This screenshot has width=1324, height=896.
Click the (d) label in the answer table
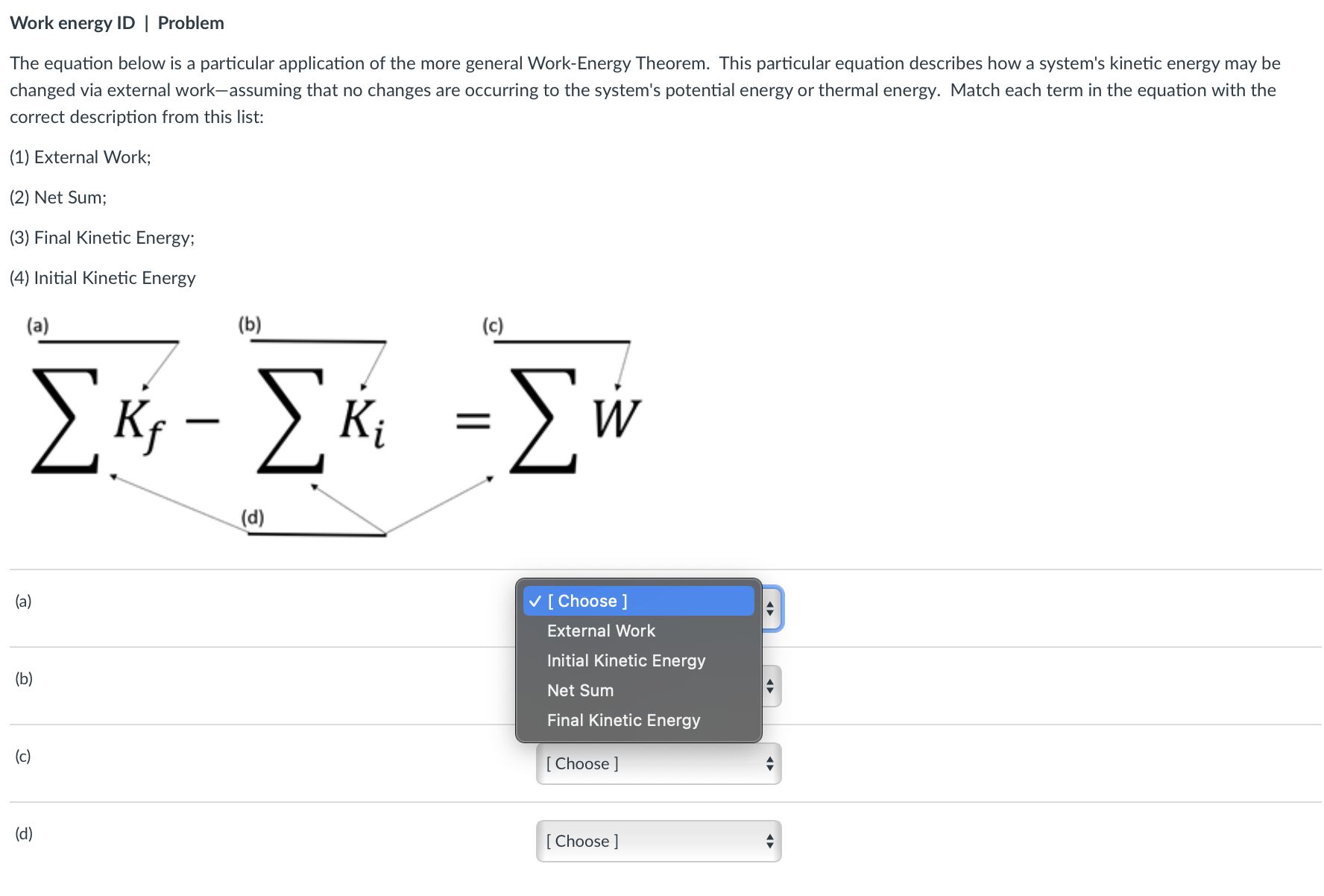23,833
